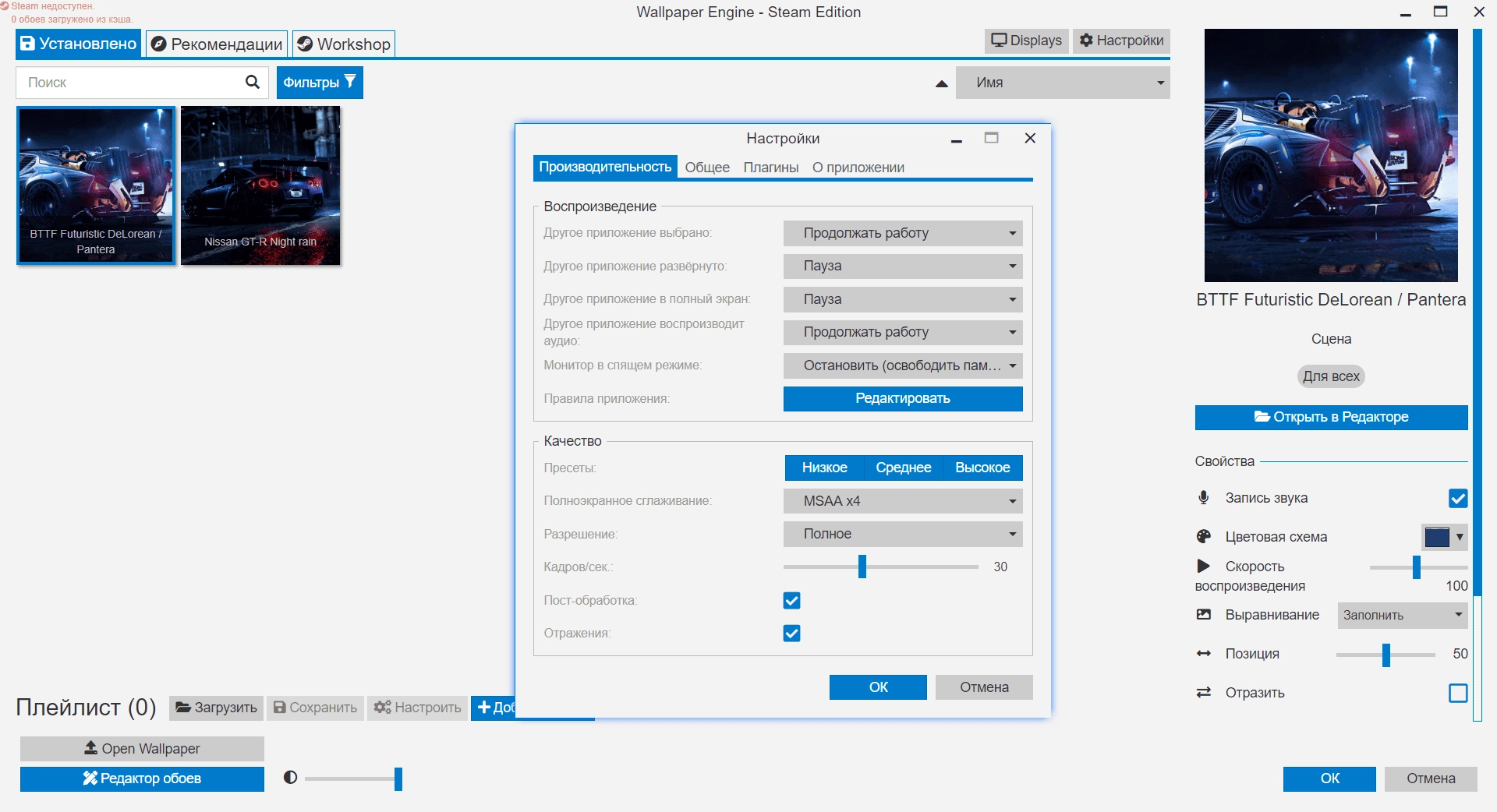Open Установлено tab
The width and height of the screenshot is (1497, 812).
pyautogui.click(x=79, y=44)
